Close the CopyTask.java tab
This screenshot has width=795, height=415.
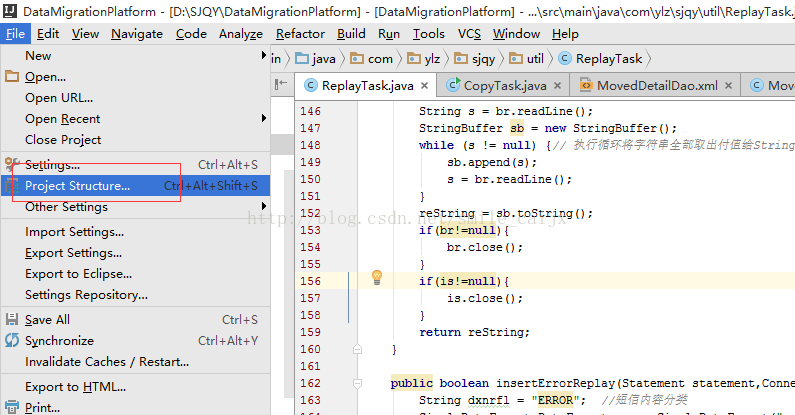[x=557, y=86]
